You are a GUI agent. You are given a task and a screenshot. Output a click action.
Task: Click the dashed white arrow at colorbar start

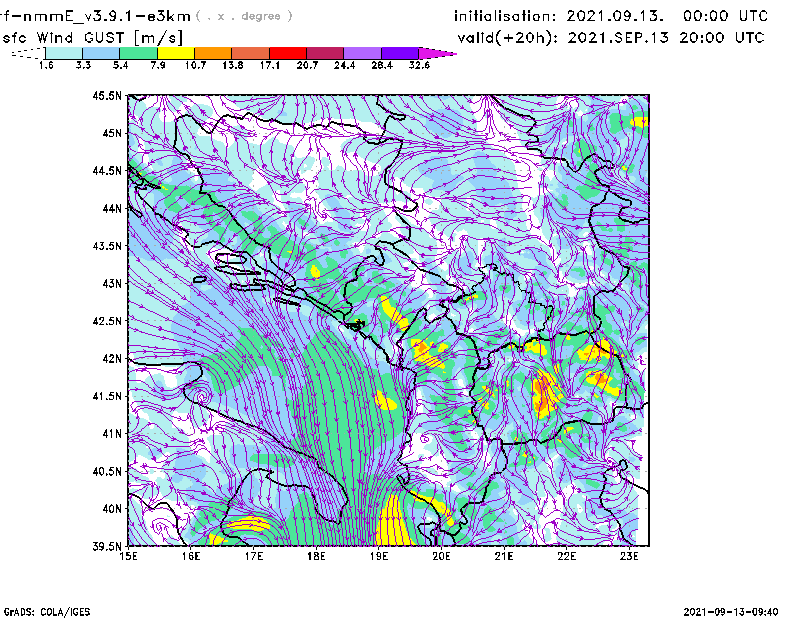point(28,53)
